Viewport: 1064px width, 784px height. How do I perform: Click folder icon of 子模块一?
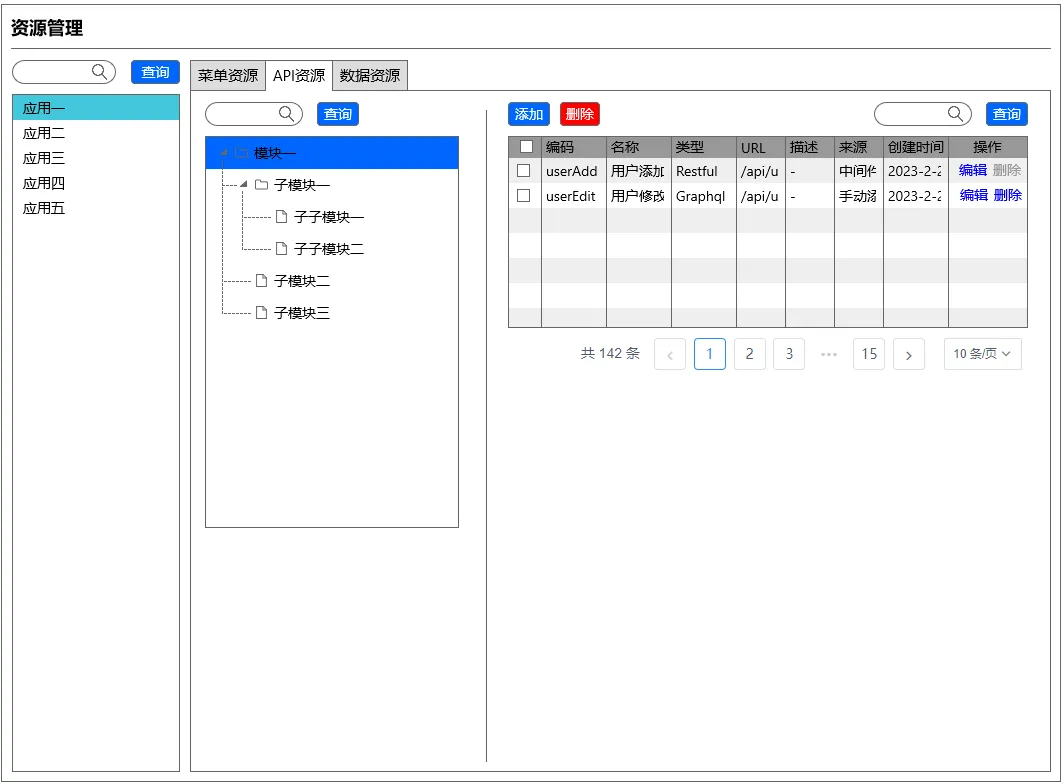click(261, 185)
